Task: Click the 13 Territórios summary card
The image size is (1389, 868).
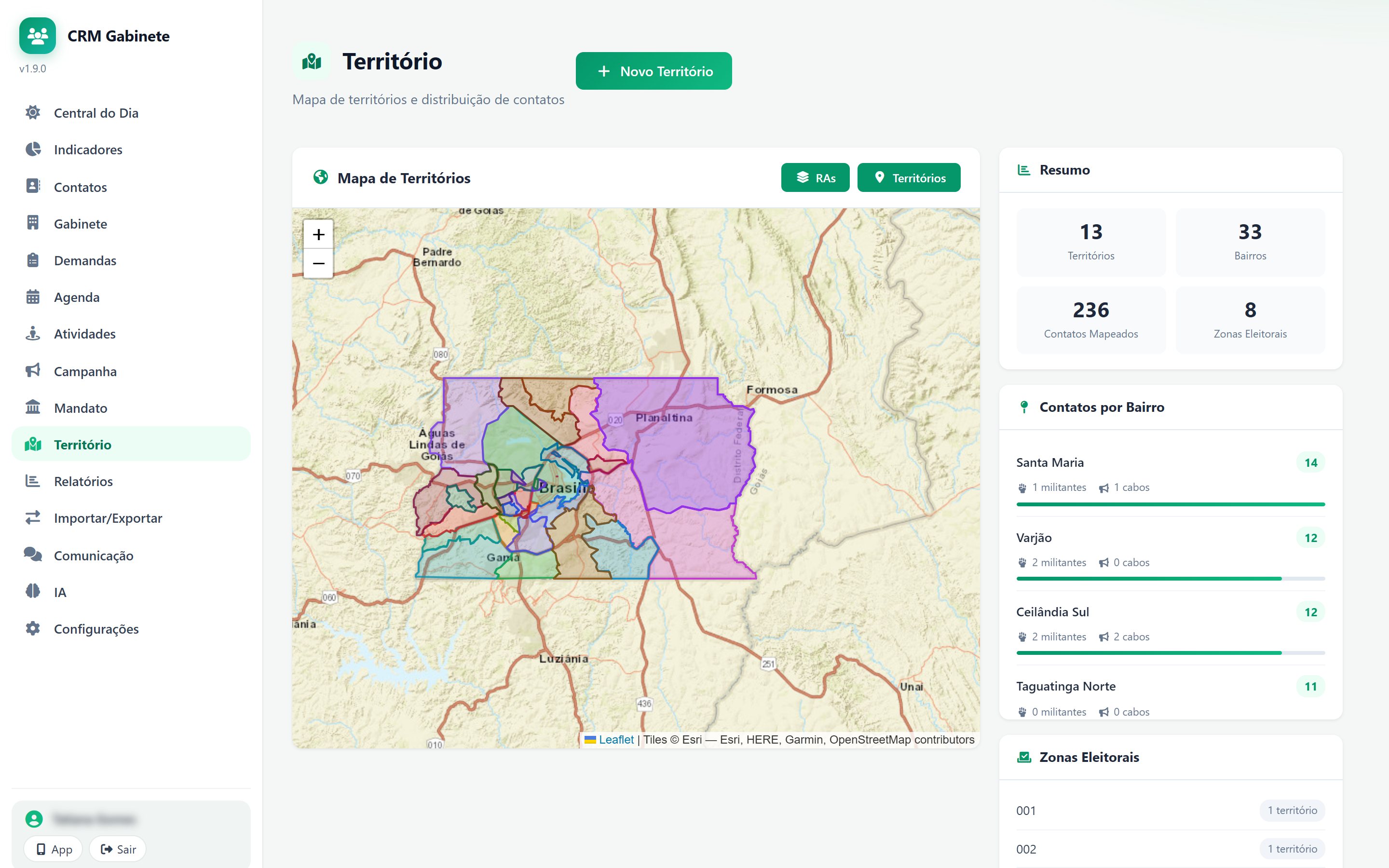Action: coord(1090,242)
